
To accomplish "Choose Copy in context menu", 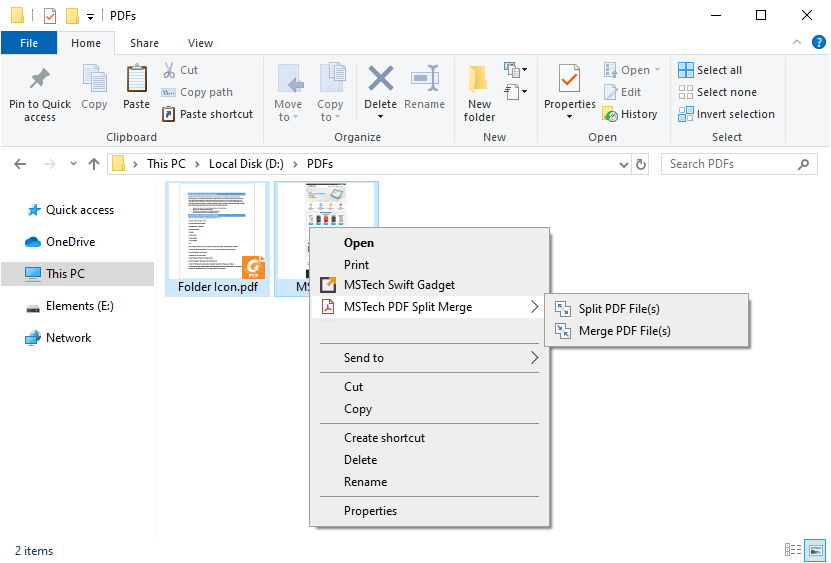I will tap(429, 409).
